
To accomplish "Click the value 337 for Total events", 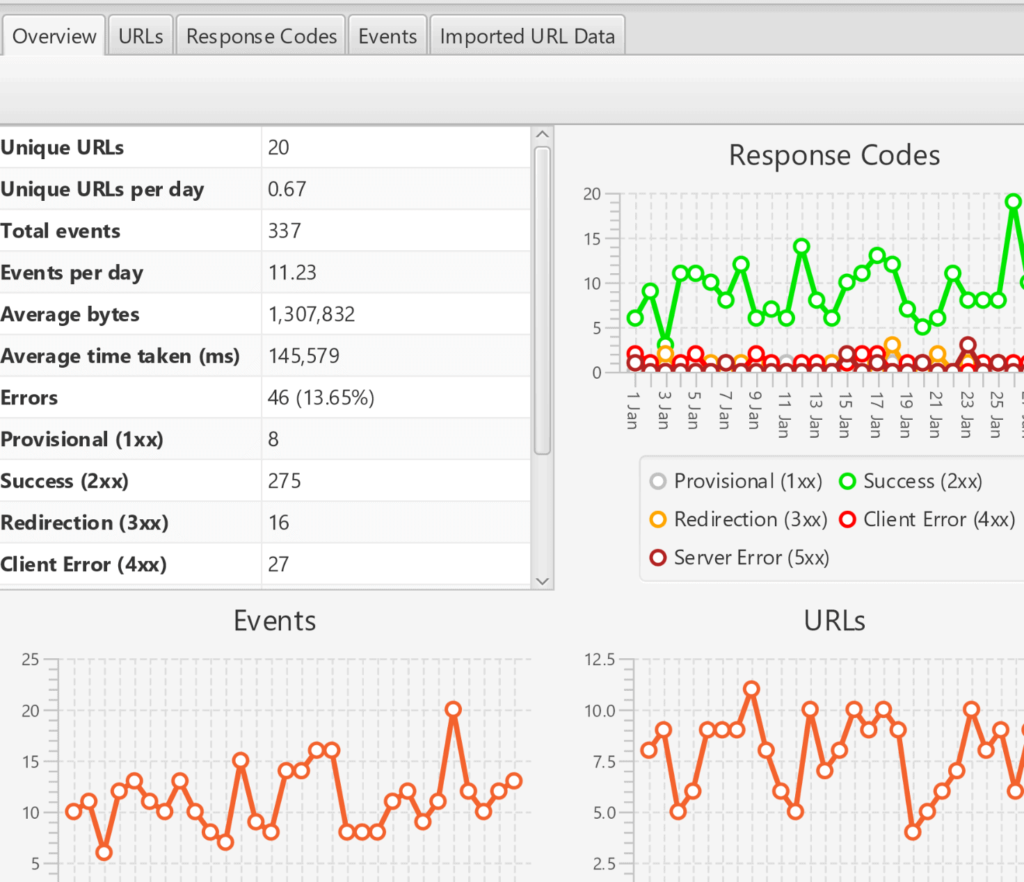I will 284,231.
